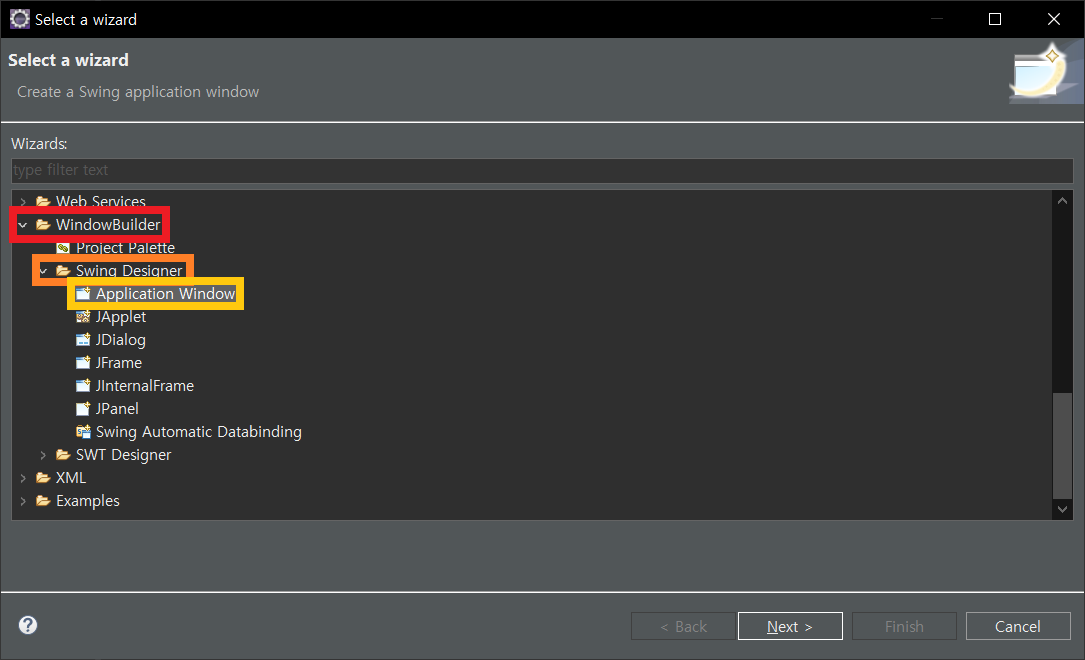Select the WindowBuilder label
This screenshot has height=660, width=1085.
pyautogui.click(x=108, y=225)
